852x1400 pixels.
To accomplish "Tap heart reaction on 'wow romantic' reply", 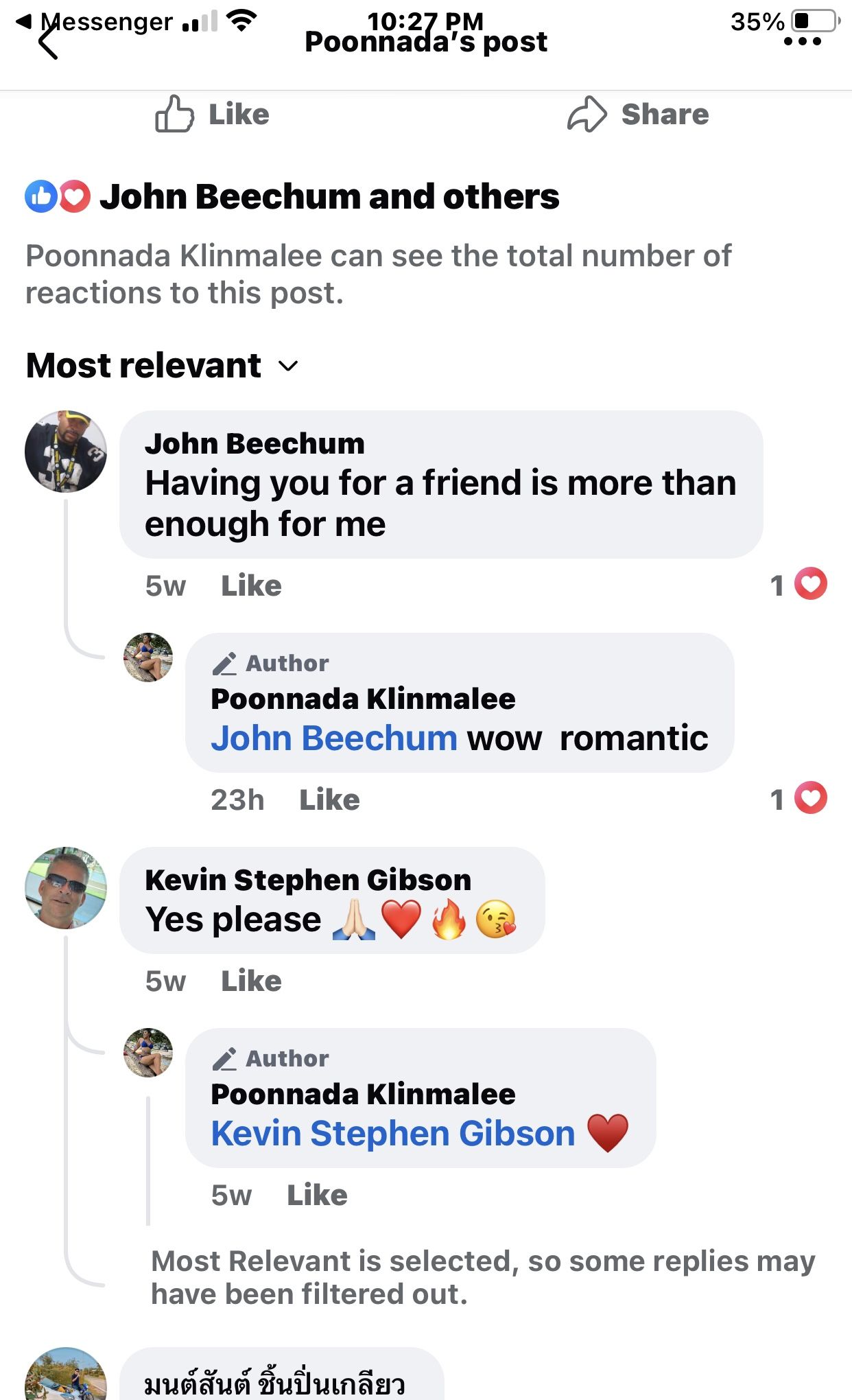I will point(810,798).
